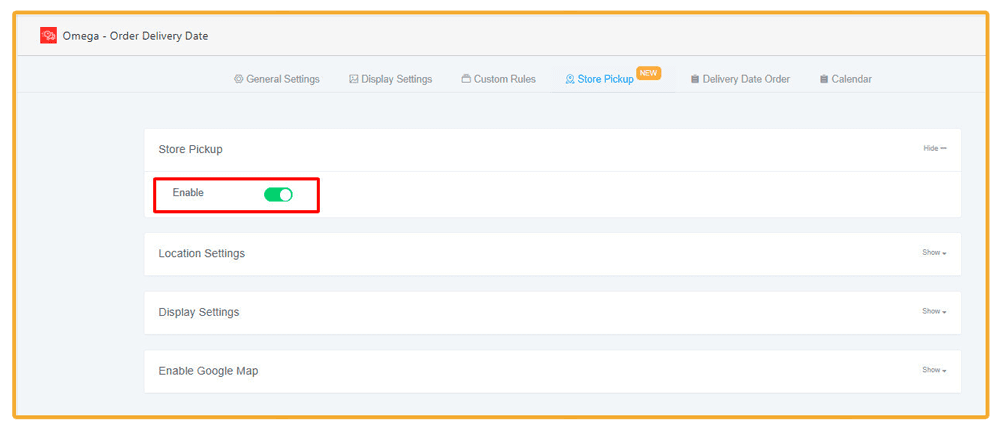The width and height of the screenshot is (1000, 429).
Task: Open the Delivery Date Order tab
Action: (746, 79)
